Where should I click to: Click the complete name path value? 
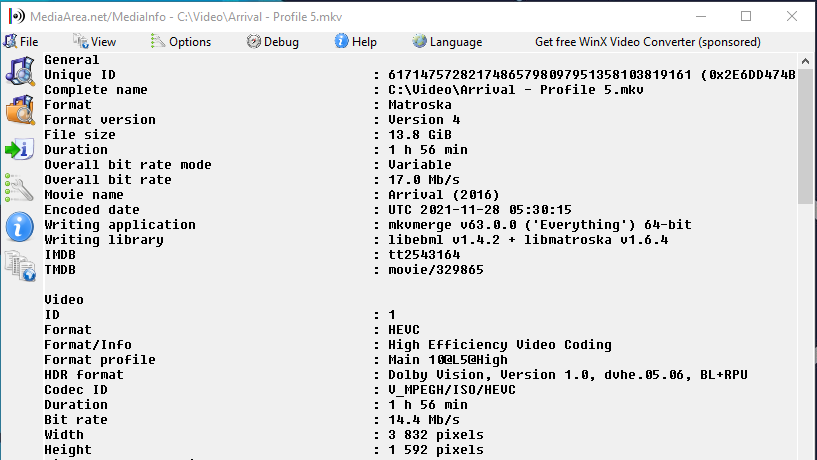click(x=516, y=90)
